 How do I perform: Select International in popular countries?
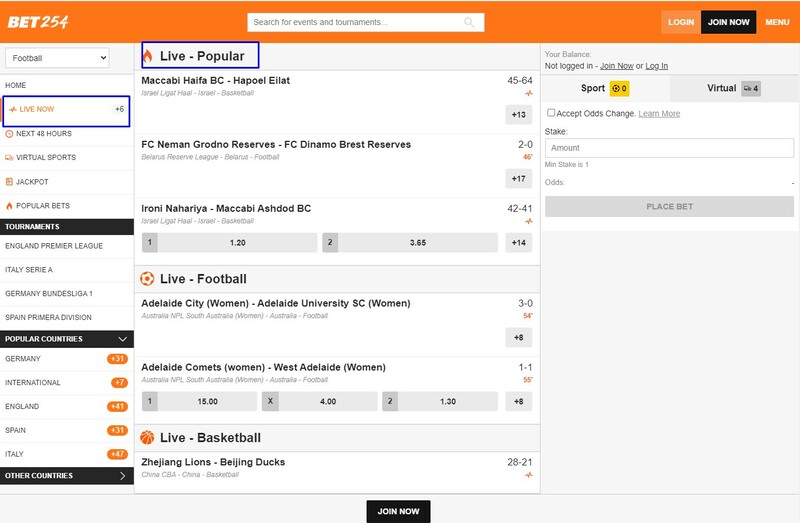[x=67, y=383]
